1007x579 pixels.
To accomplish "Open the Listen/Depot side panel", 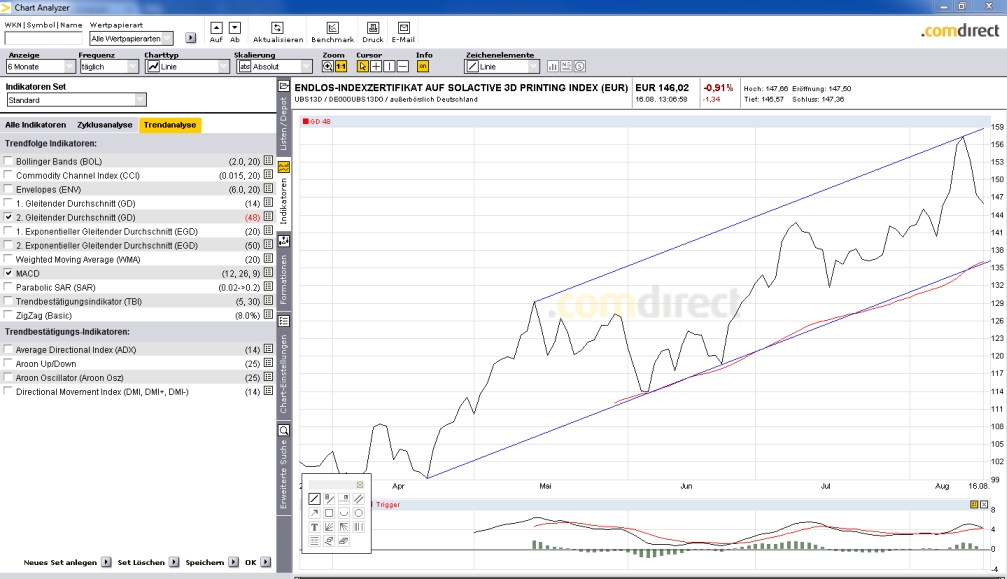I will [x=283, y=119].
